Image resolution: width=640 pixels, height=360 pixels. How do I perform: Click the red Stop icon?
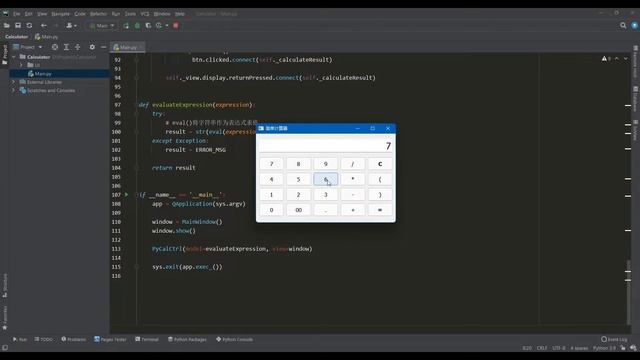tap(176, 26)
